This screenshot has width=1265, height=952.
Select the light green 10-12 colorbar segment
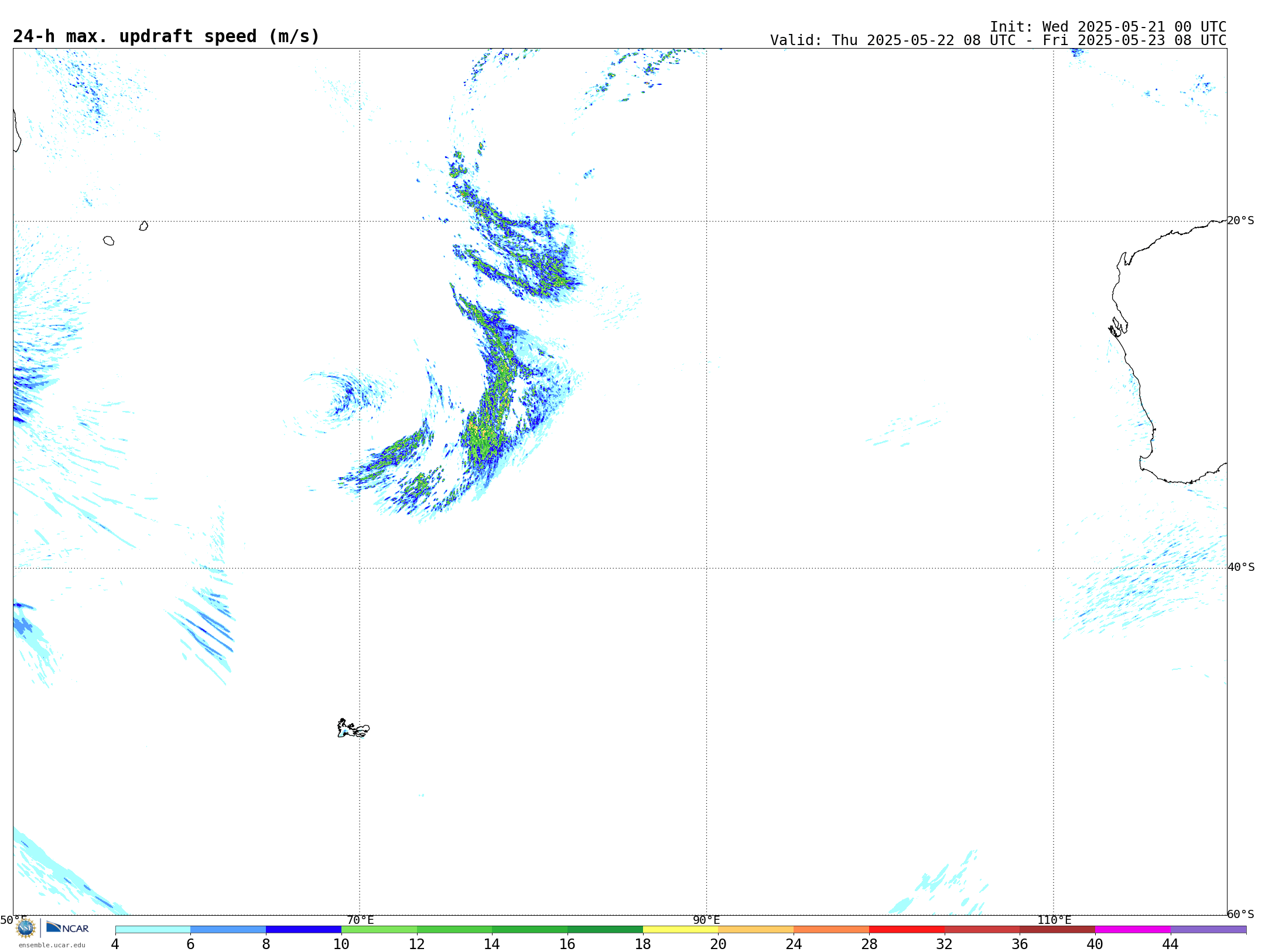(x=379, y=930)
